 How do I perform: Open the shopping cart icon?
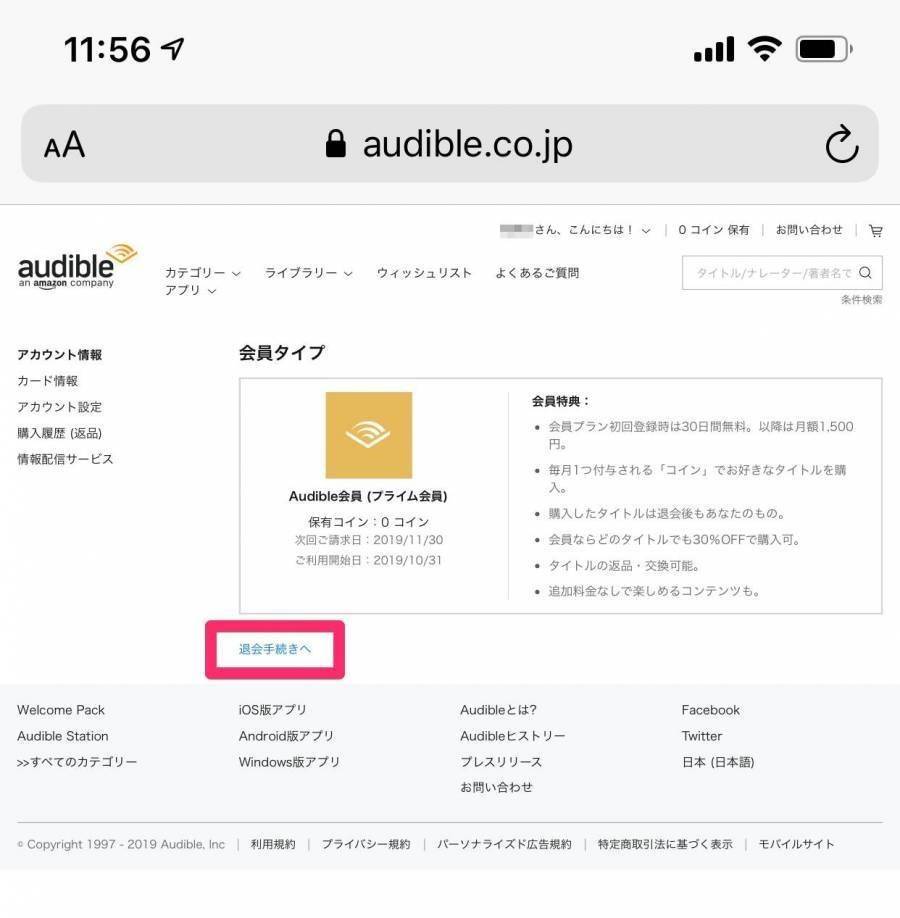875,231
